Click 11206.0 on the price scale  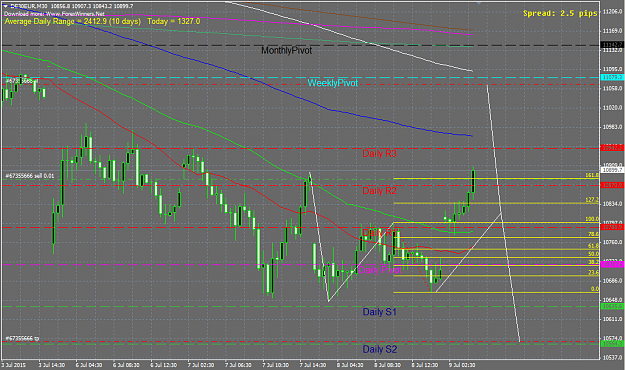coord(613,12)
